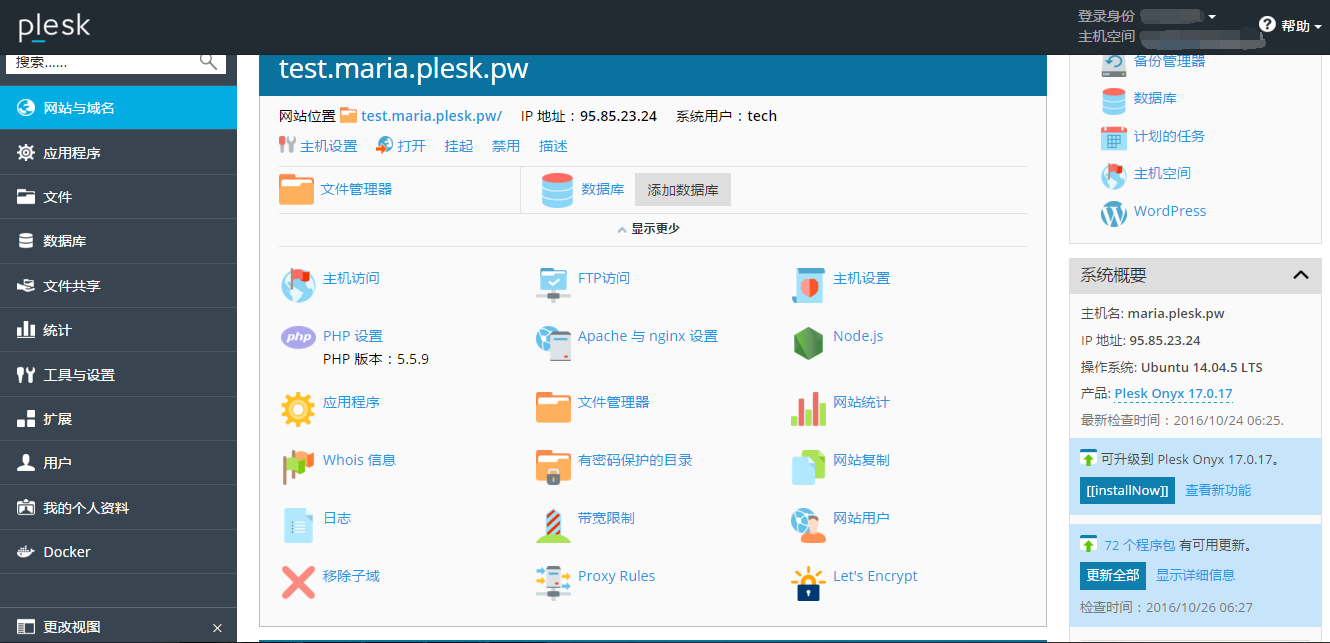Open the 主机空间 link in the right panel
Screen dimensions: 1330x643
pyautogui.click(x=1162, y=173)
